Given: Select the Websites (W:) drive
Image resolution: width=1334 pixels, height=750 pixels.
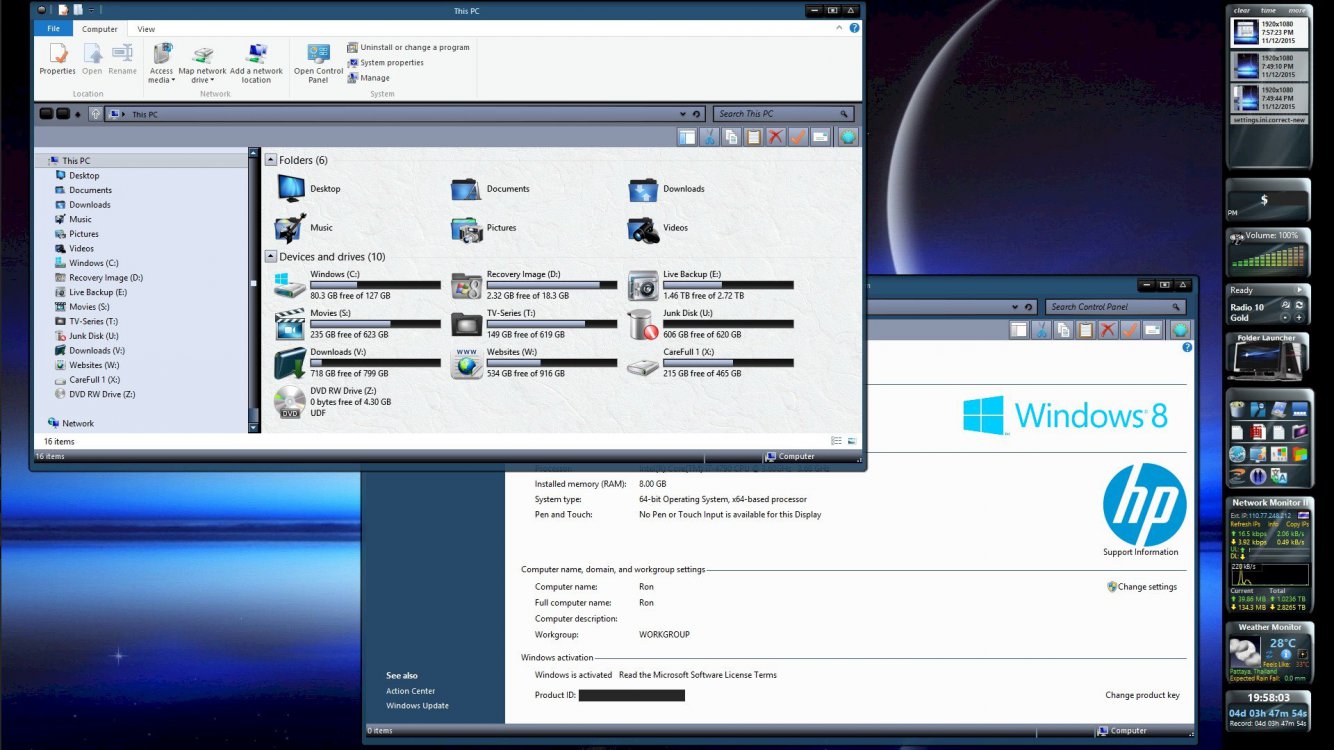Looking at the screenshot, I should (534, 363).
